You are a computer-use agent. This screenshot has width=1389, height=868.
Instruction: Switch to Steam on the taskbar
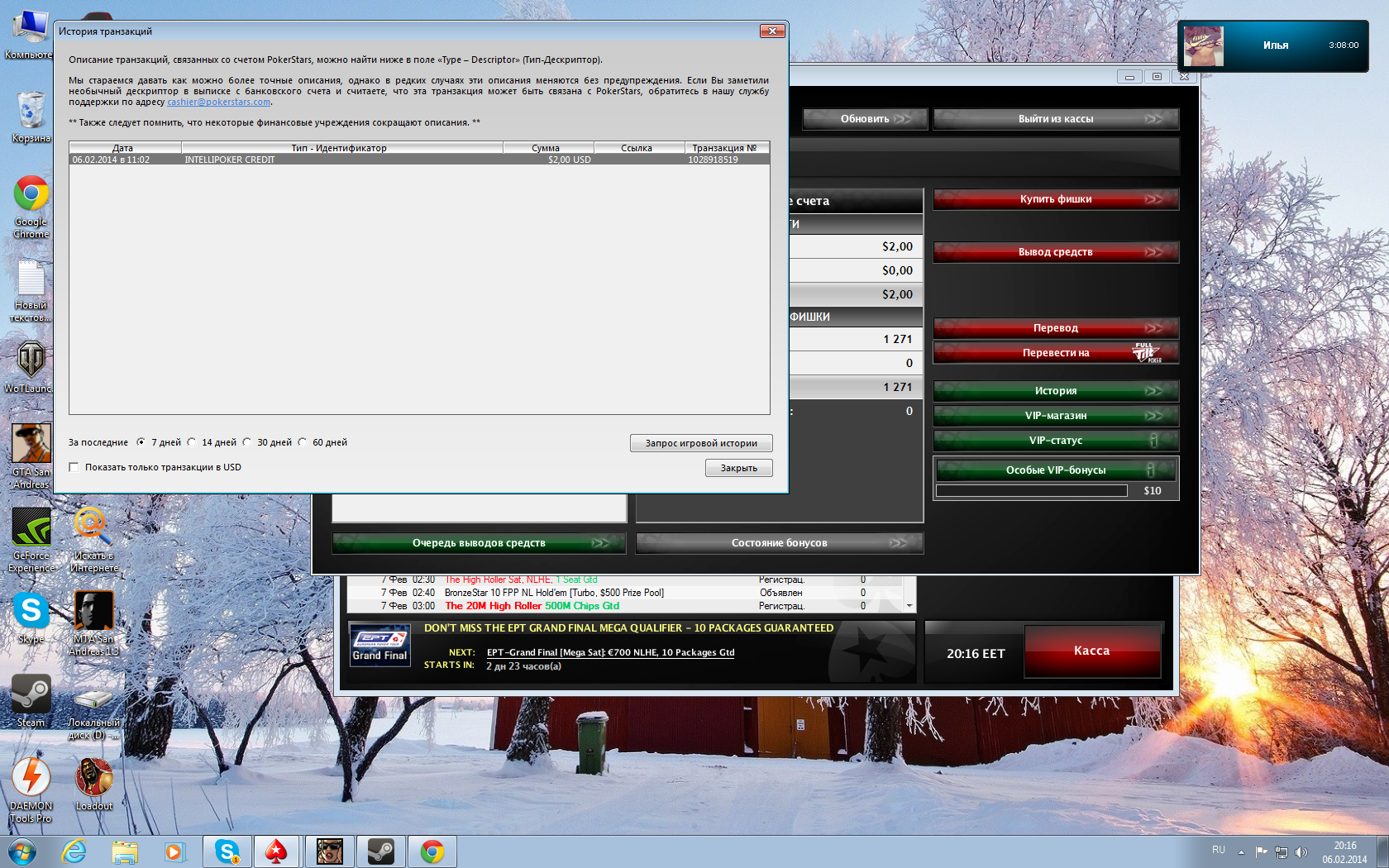point(381,851)
